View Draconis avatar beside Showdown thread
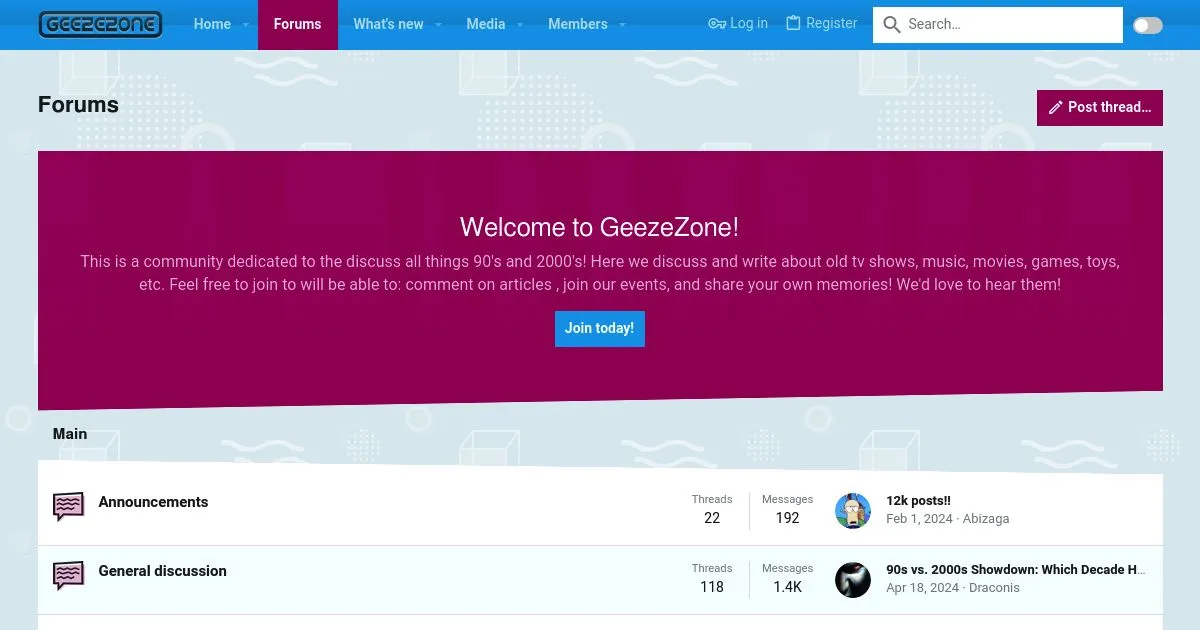This screenshot has width=1200, height=630. coord(853,580)
